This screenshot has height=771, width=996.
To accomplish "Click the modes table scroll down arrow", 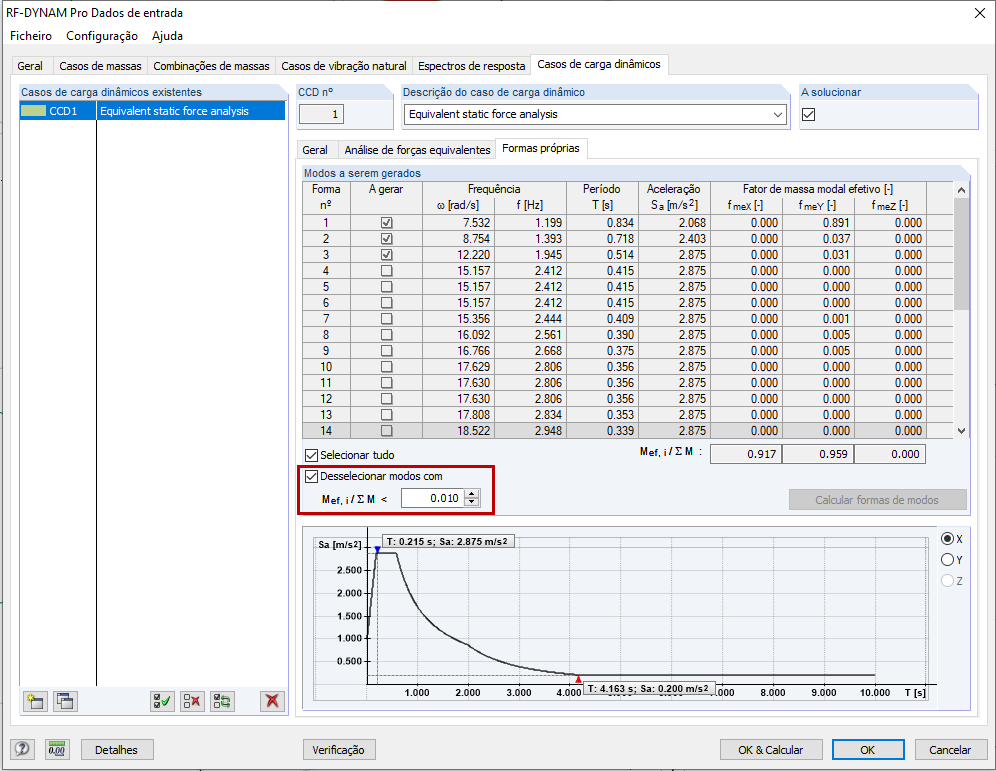I will point(961,431).
